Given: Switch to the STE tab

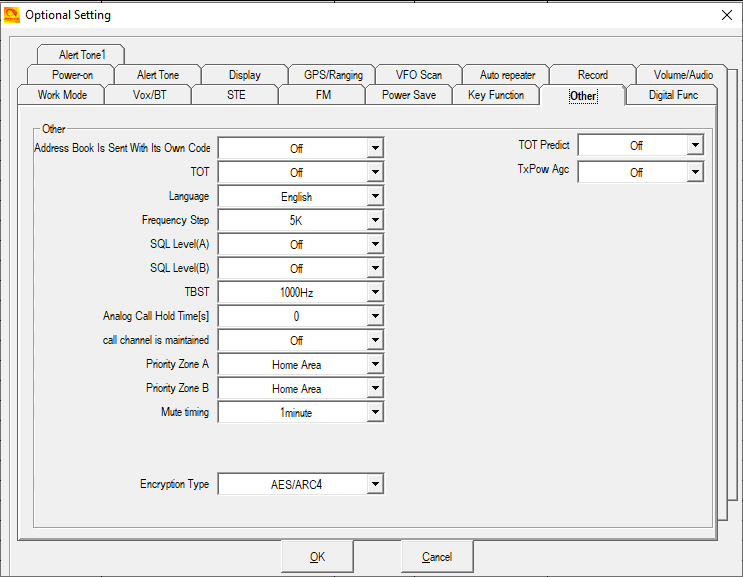Looking at the screenshot, I should (x=236, y=95).
